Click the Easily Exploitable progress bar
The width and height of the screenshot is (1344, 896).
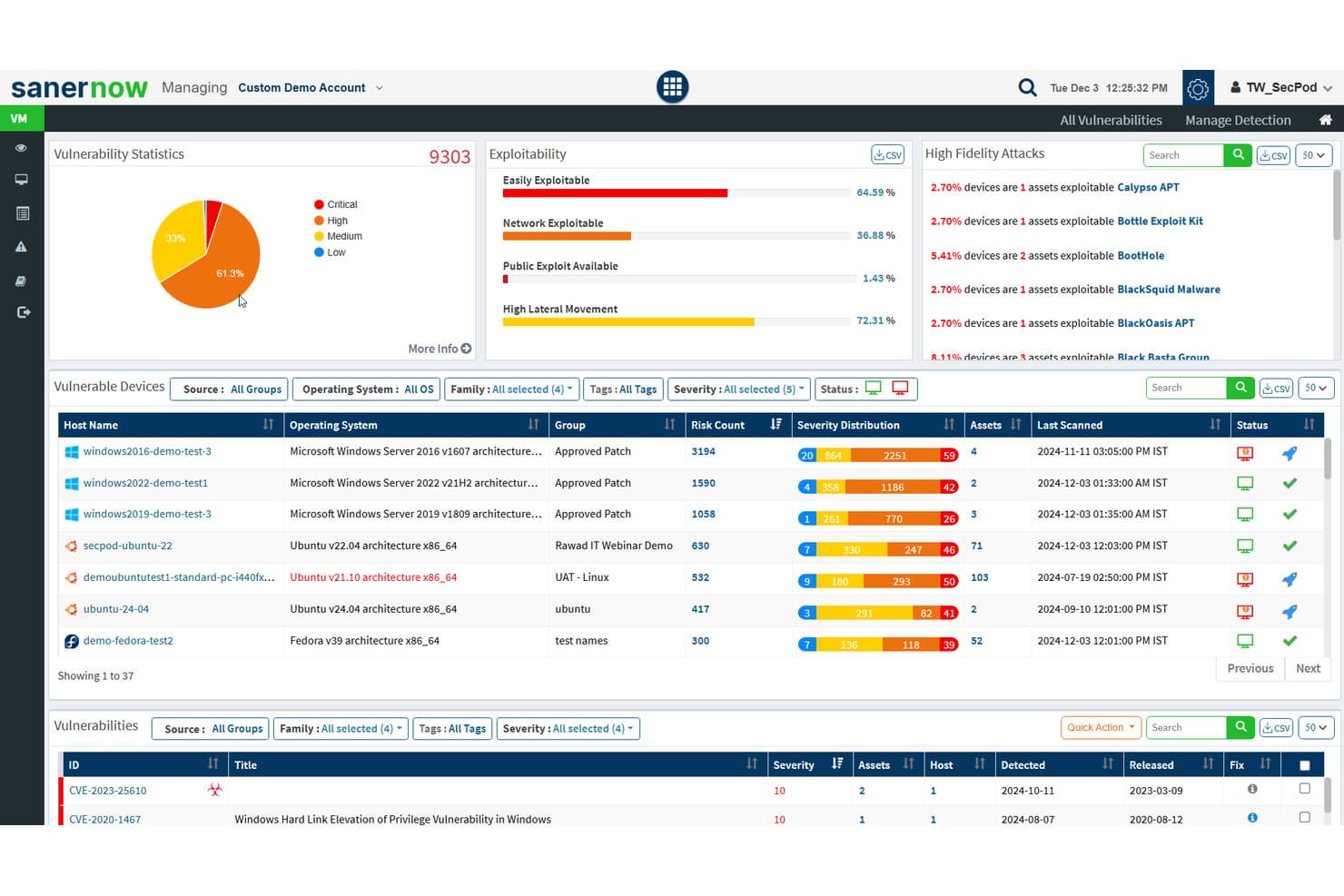tap(677, 192)
